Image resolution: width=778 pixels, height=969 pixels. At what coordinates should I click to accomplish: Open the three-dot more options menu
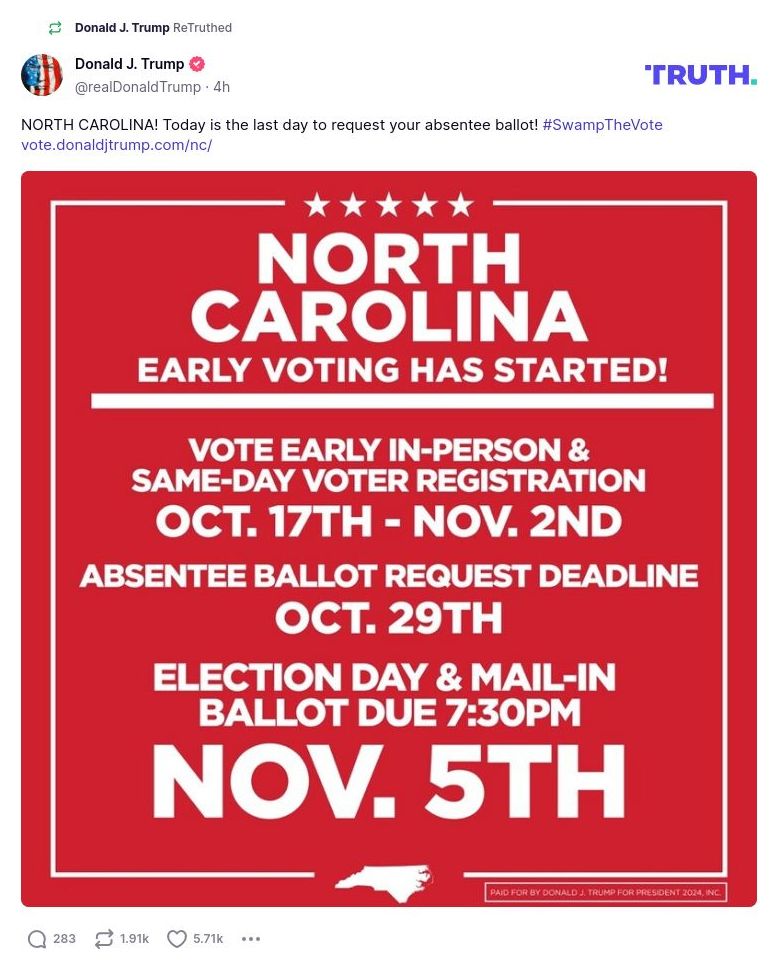click(251, 939)
